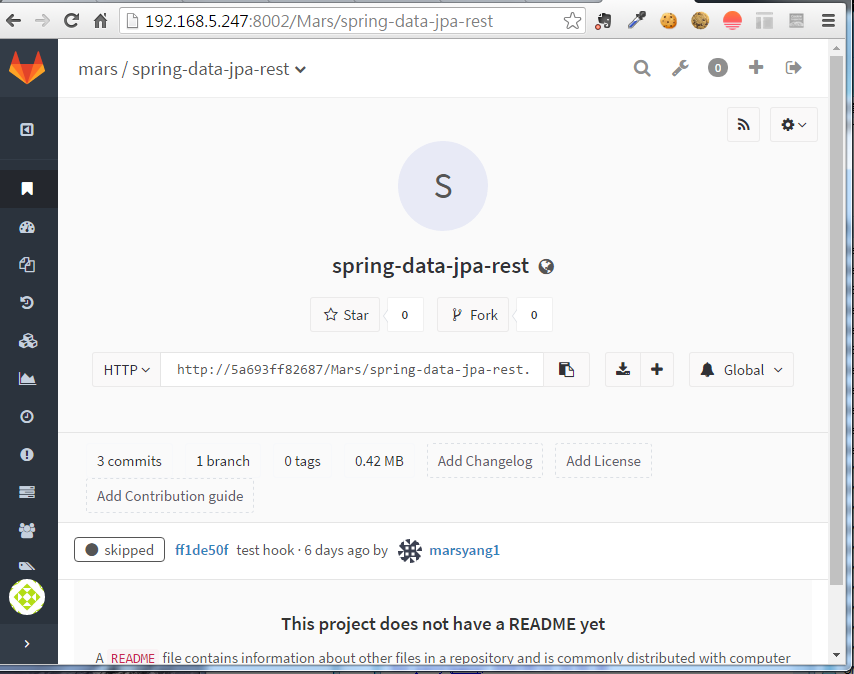The image size is (854, 674).
Task: Open the Milestones clock icon in sidebar
Action: 27,416
